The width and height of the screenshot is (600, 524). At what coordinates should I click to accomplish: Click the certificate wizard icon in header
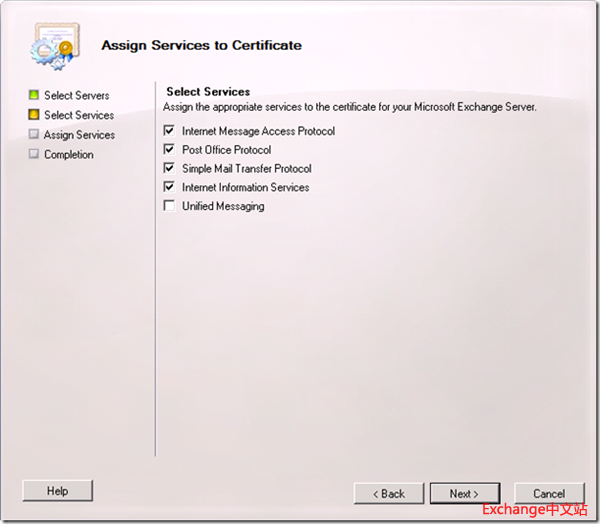pos(52,46)
